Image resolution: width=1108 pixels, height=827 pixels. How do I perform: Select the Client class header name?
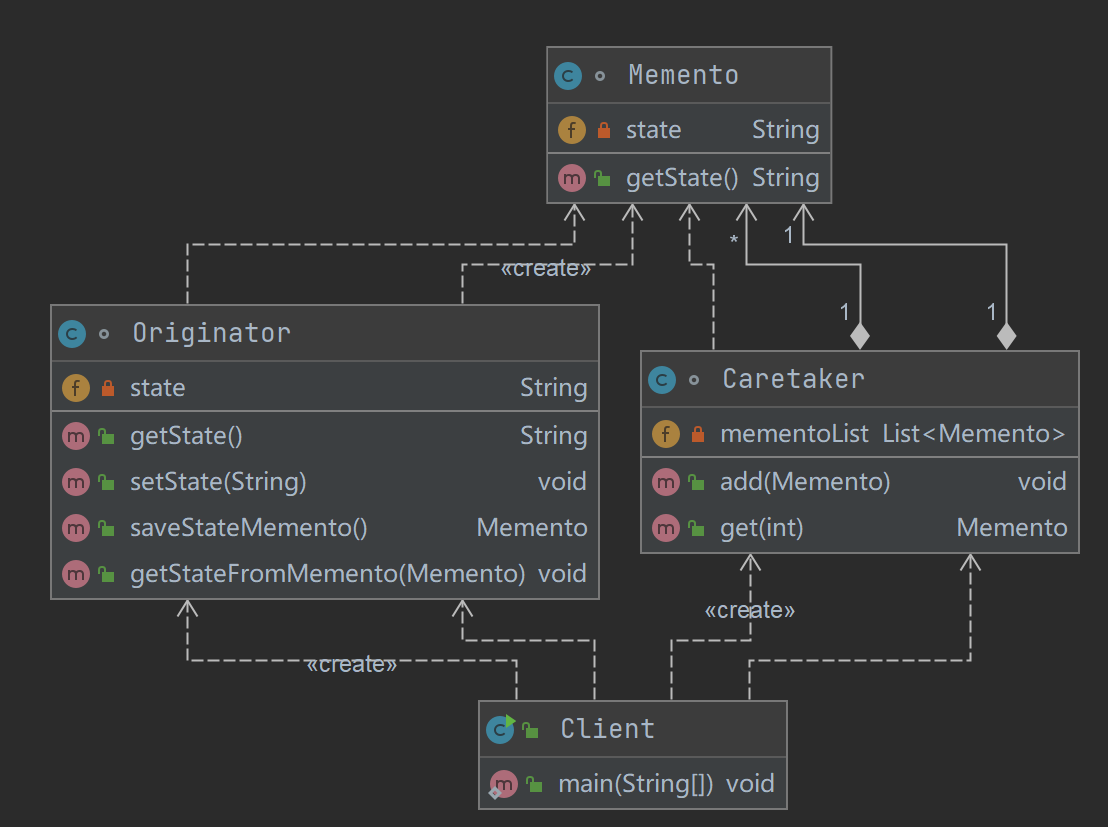pyautogui.click(x=607, y=729)
